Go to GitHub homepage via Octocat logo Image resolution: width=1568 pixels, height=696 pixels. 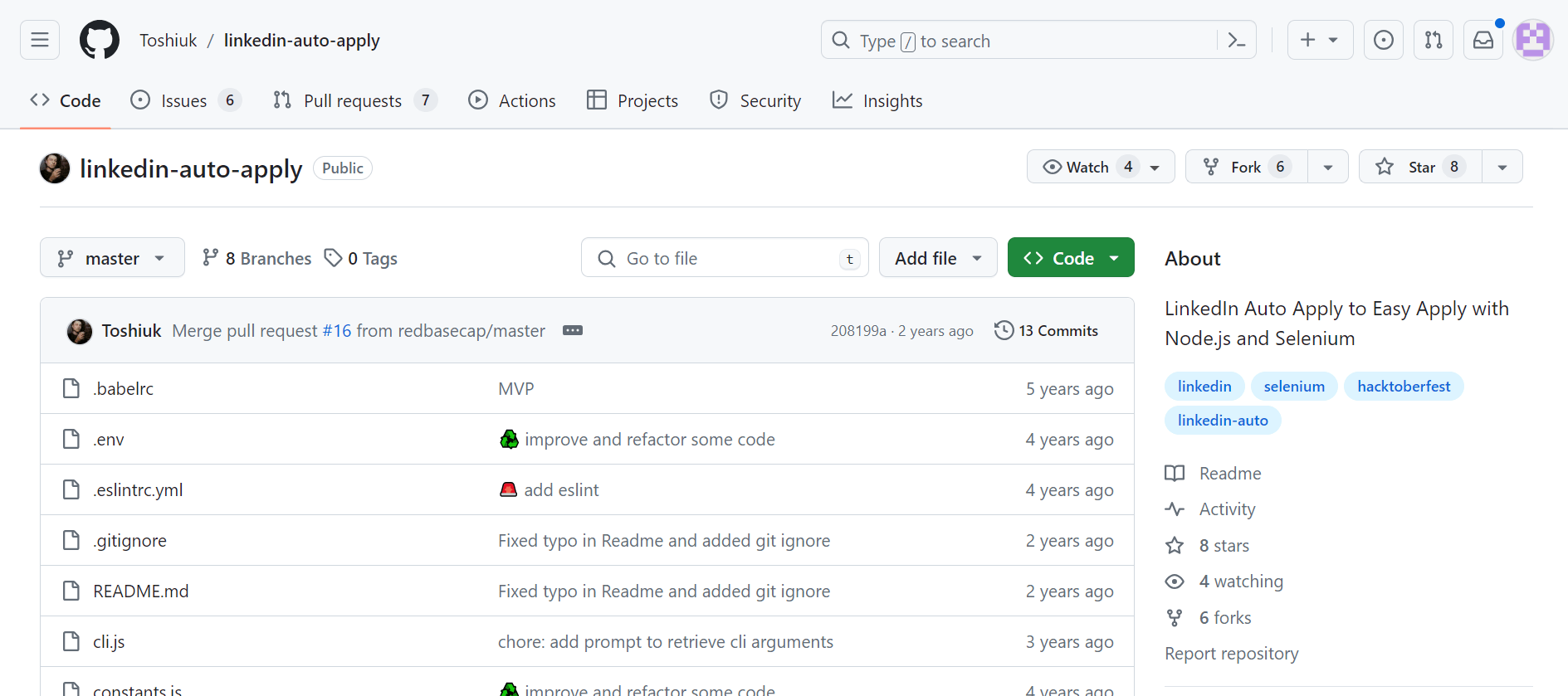[x=100, y=40]
